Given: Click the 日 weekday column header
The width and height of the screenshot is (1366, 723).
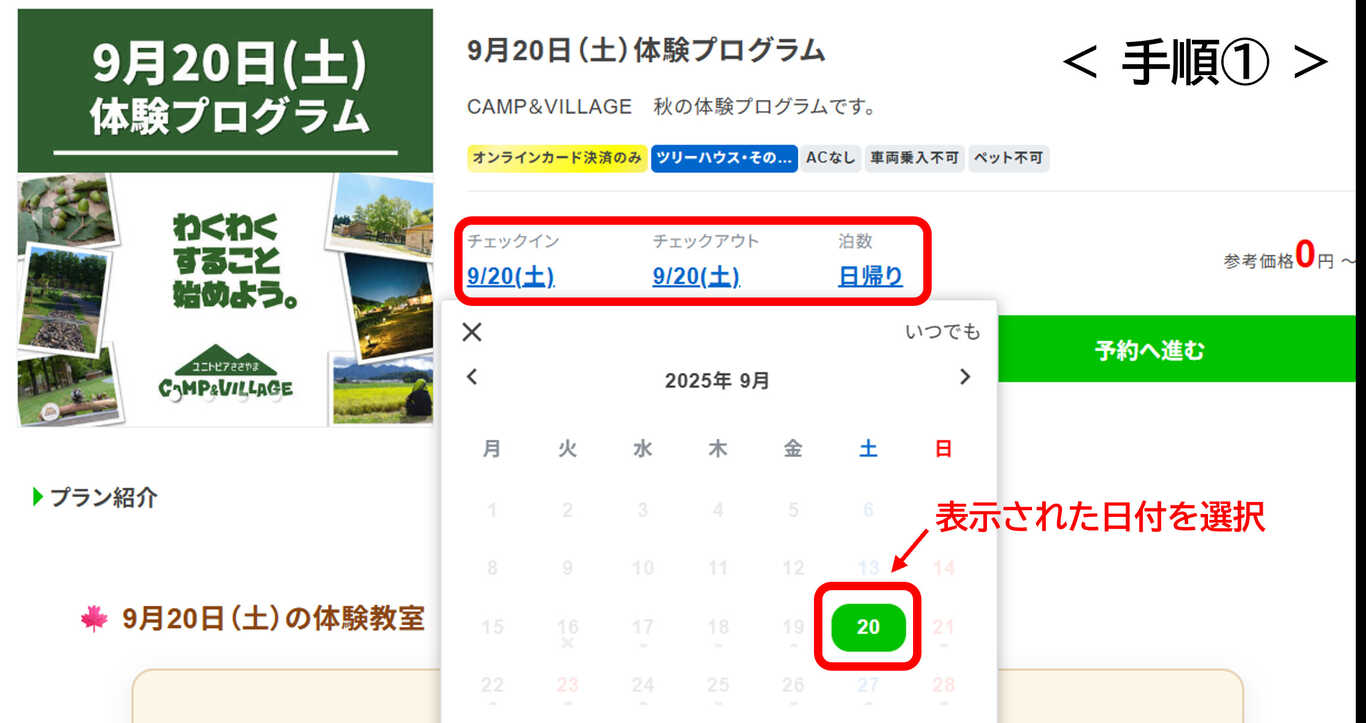Looking at the screenshot, I should 943,450.
